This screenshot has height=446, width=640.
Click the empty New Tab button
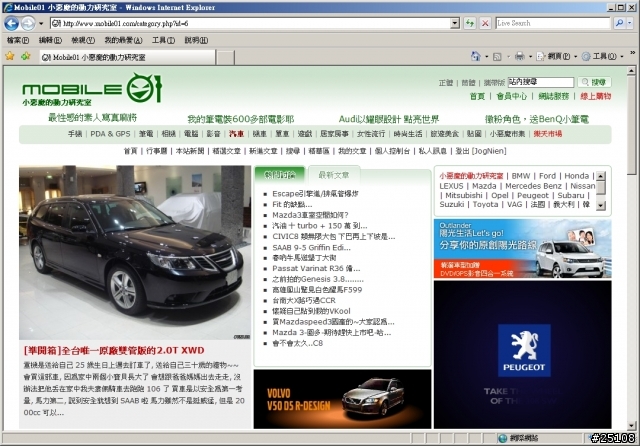[225, 58]
